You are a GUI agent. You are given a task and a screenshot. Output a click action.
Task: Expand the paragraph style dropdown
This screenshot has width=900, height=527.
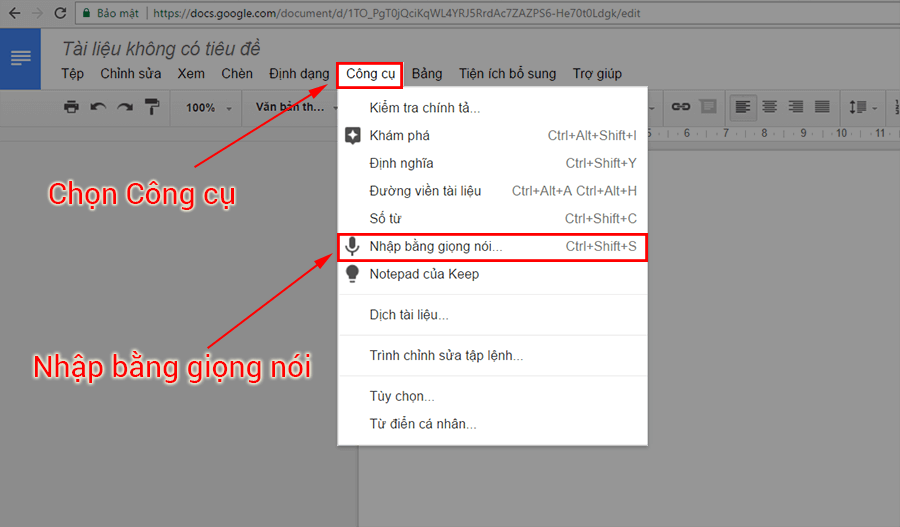click(x=291, y=107)
